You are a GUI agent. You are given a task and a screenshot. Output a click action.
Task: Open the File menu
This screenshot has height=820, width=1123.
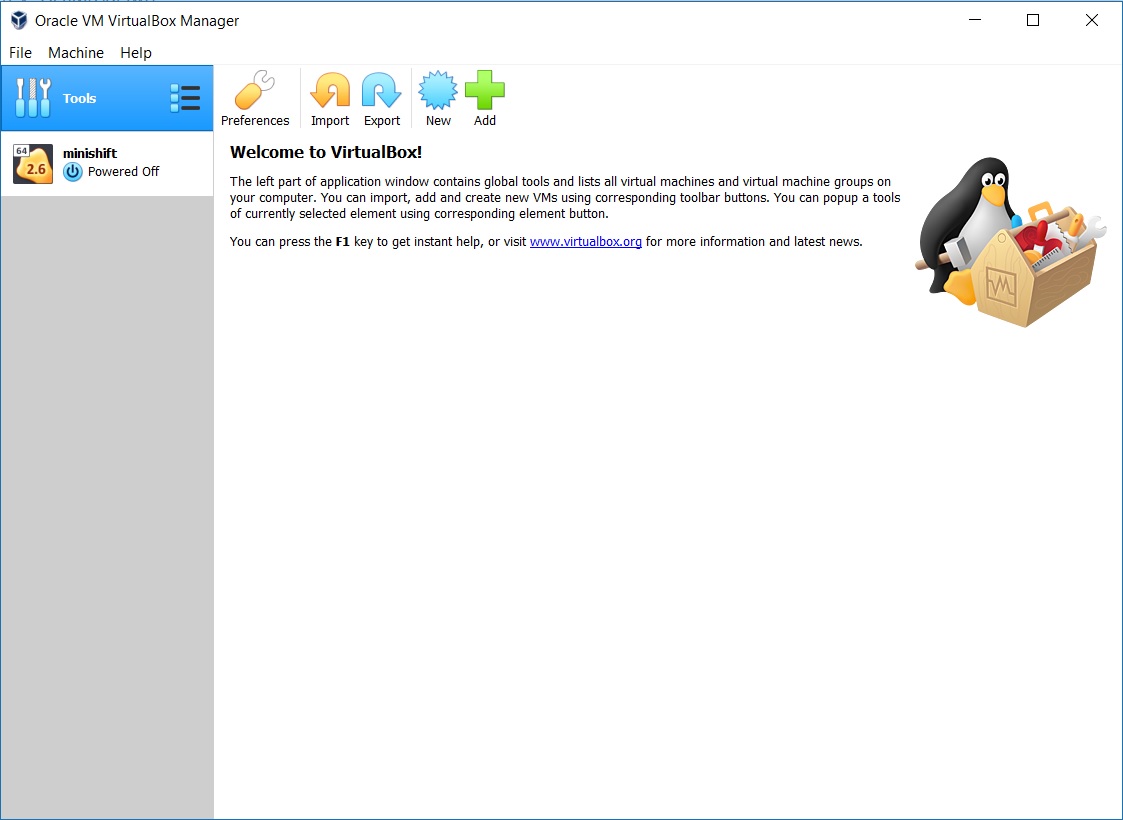pyautogui.click(x=20, y=52)
